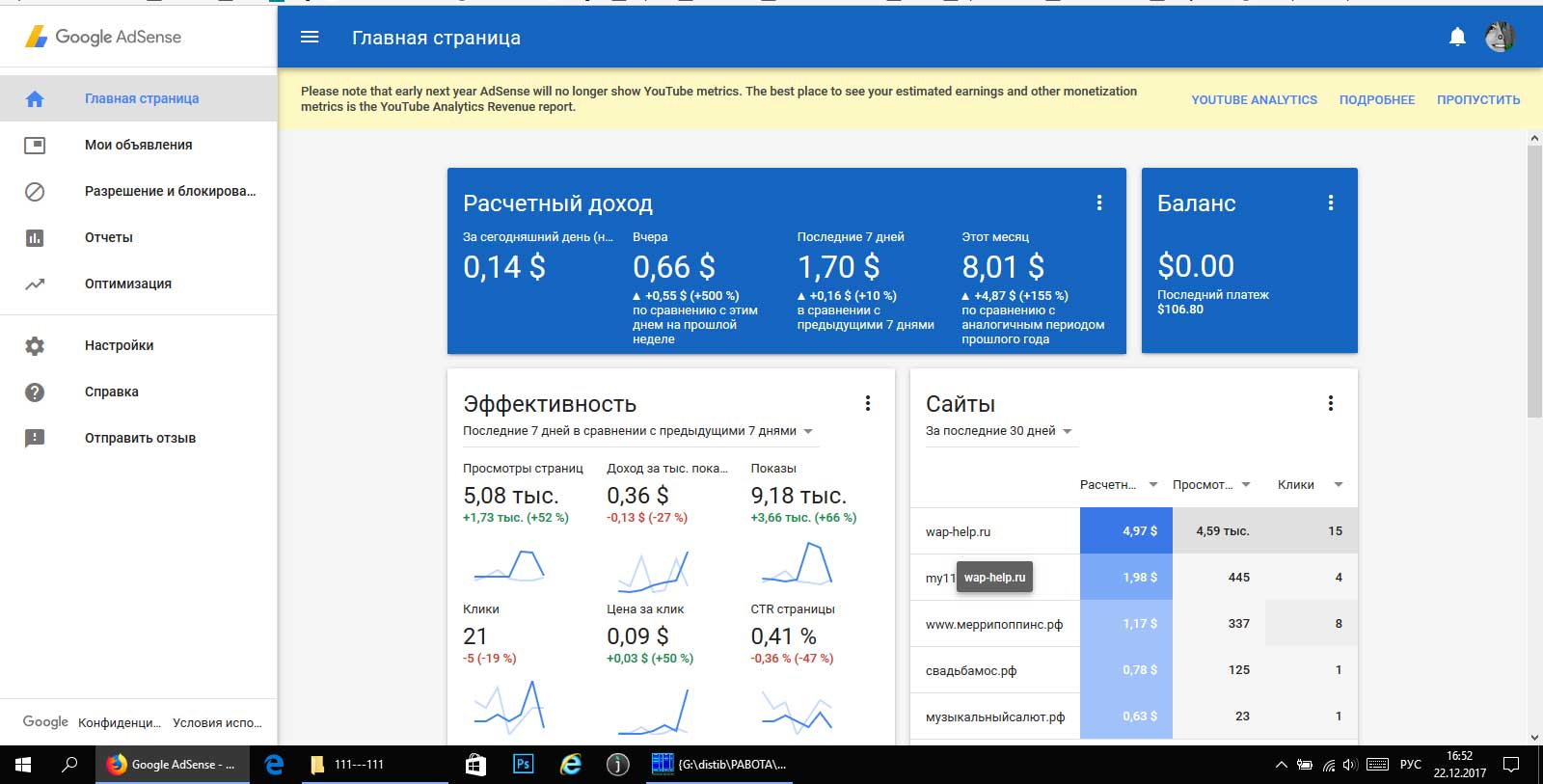Click the Настройки gear icon
This screenshot has width=1543, height=784.
[x=35, y=345]
